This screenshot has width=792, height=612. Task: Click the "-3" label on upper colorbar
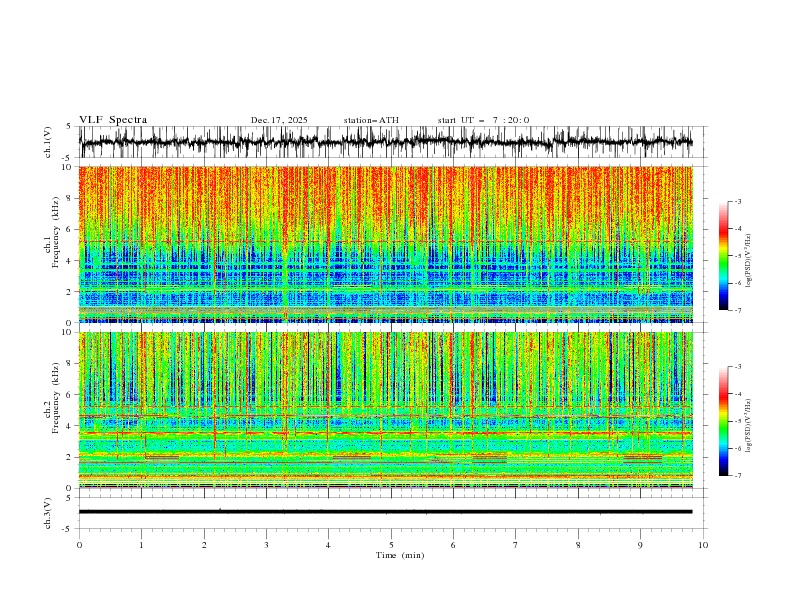point(738,201)
